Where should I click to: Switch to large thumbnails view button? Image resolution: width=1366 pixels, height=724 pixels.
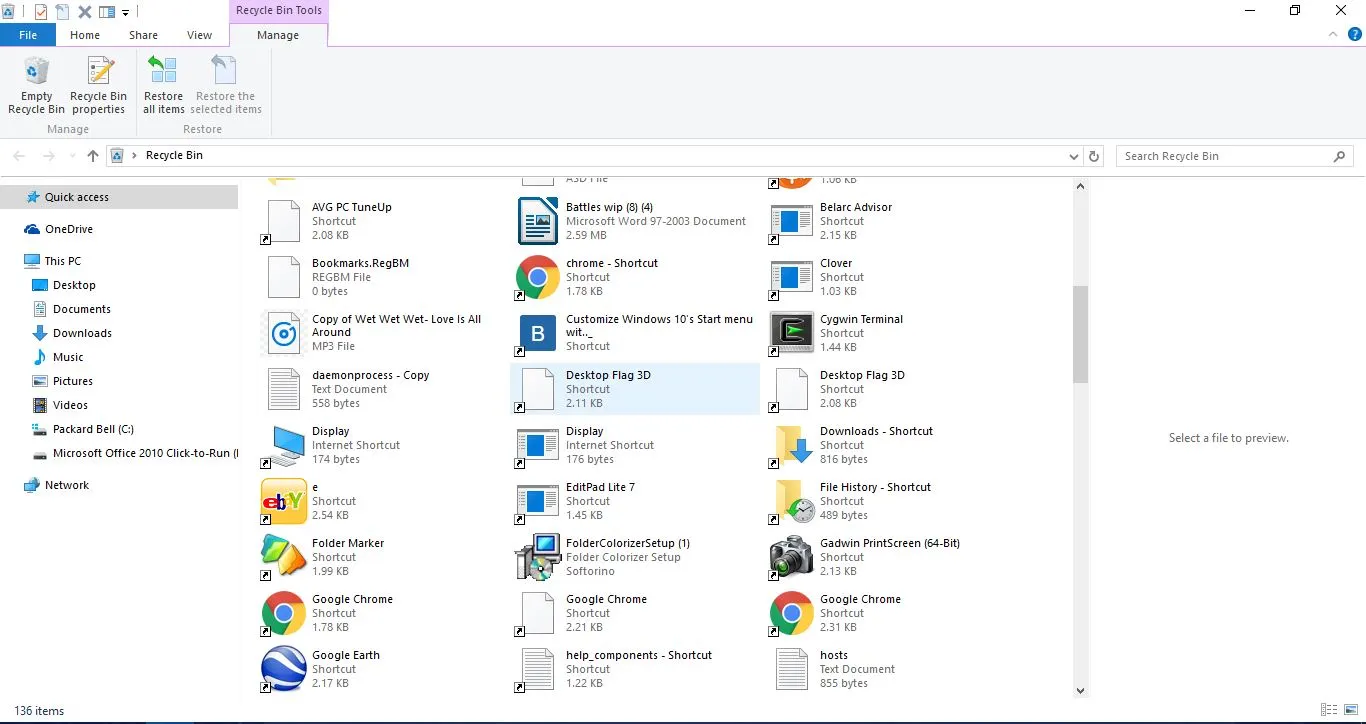pyautogui.click(x=1350, y=711)
